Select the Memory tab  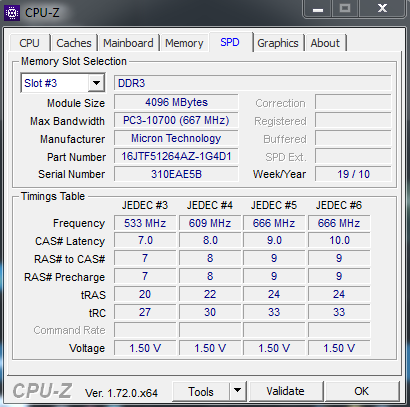(x=184, y=43)
